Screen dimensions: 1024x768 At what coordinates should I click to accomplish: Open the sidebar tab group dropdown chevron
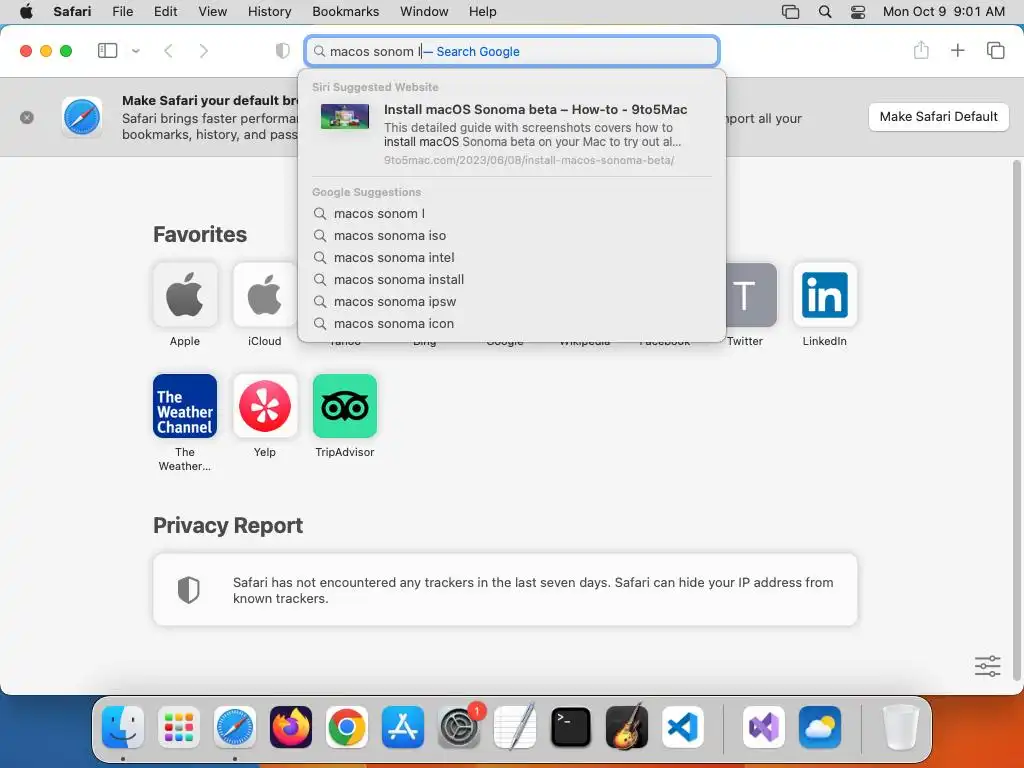pos(136,51)
